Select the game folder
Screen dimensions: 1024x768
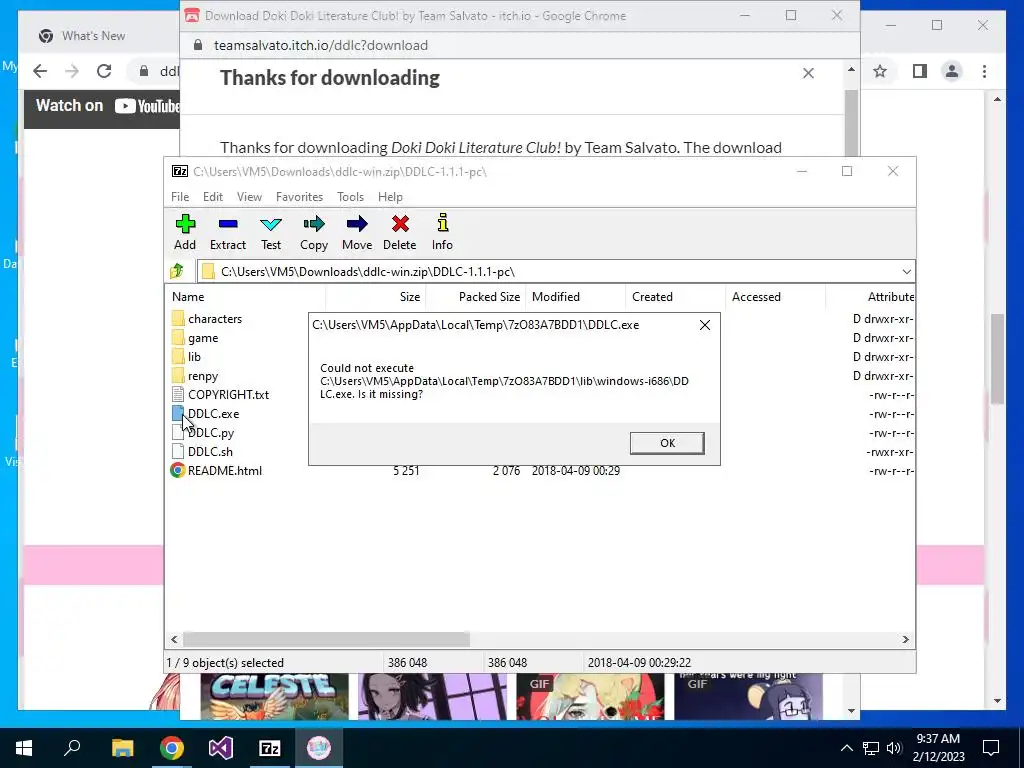point(195,338)
